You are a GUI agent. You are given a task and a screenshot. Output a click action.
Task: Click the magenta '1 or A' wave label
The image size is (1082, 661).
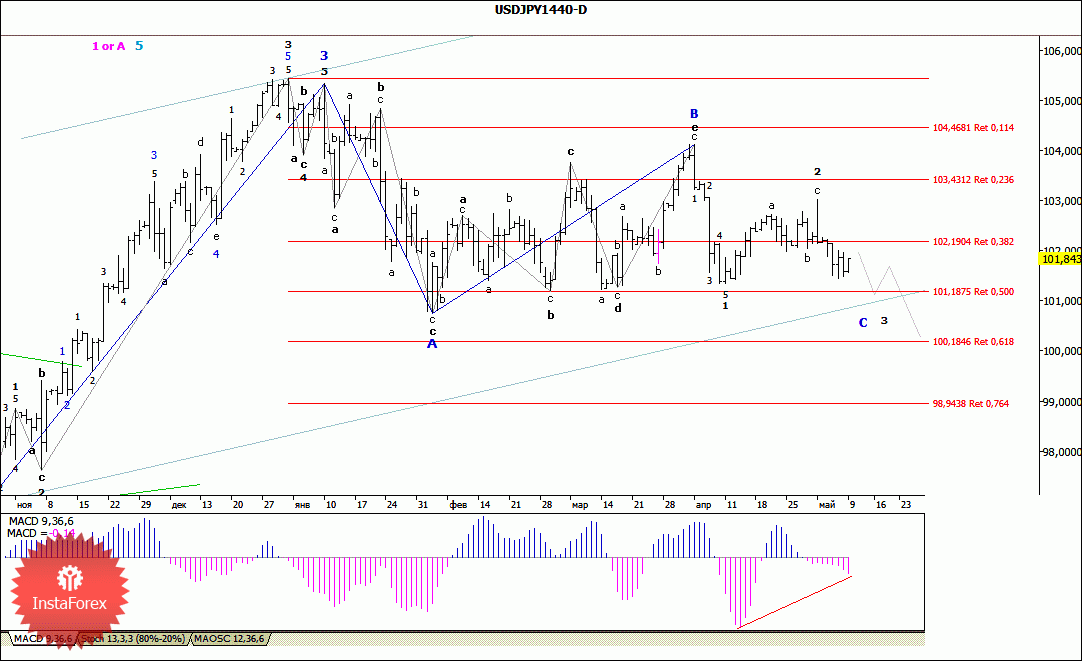tap(108, 46)
